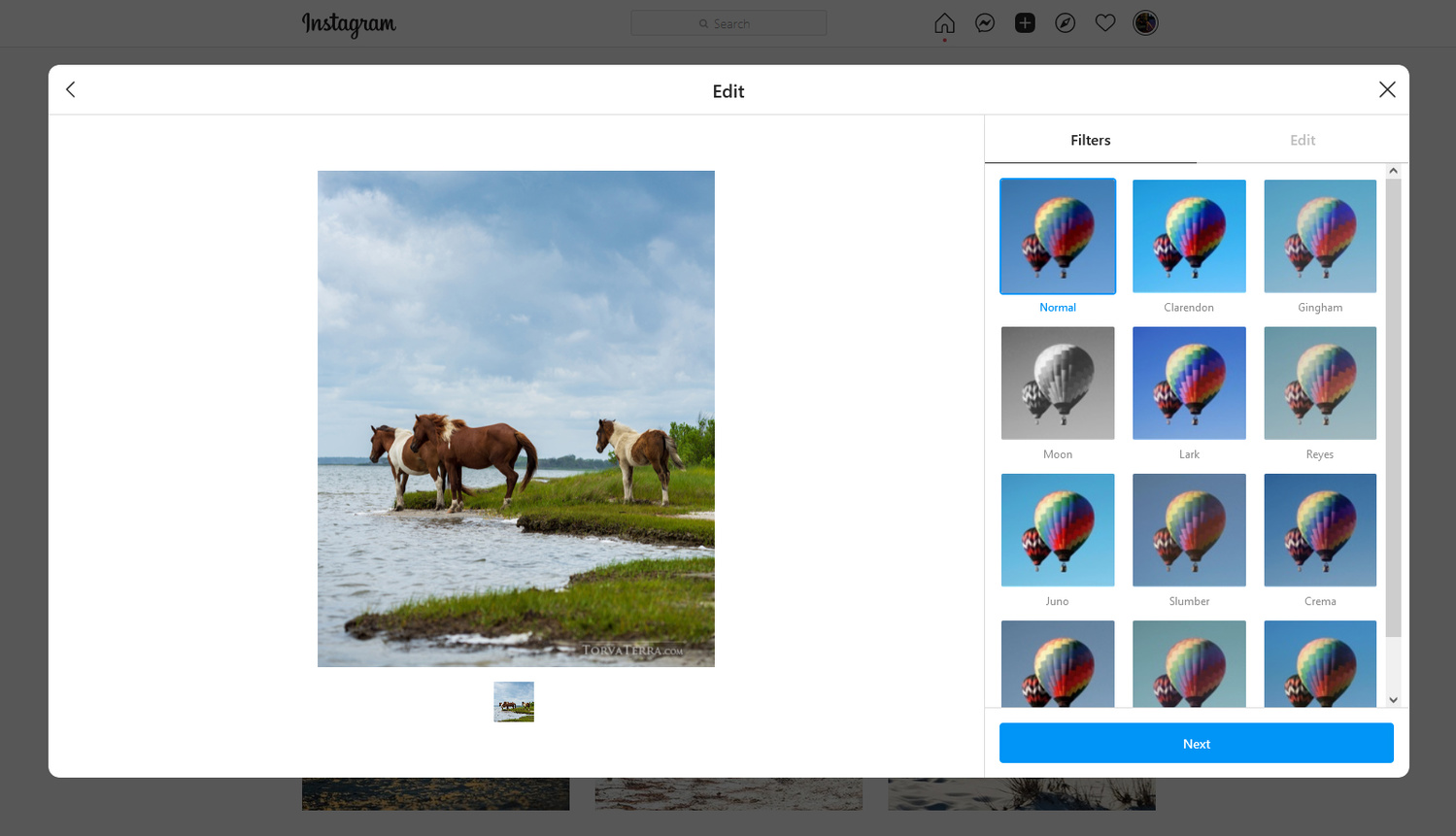This screenshot has height=836, width=1456.
Task: Click the new post plus icon
Action: point(1025,23)
